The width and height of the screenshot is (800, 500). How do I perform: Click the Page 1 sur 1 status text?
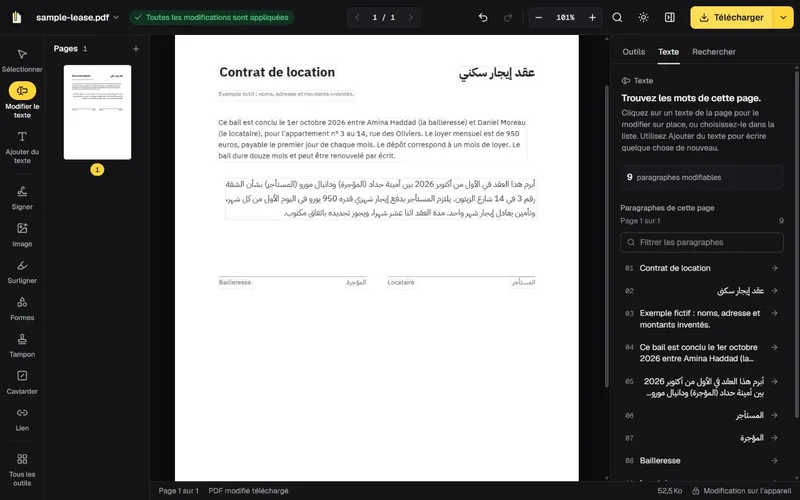[x=179, y=491]
